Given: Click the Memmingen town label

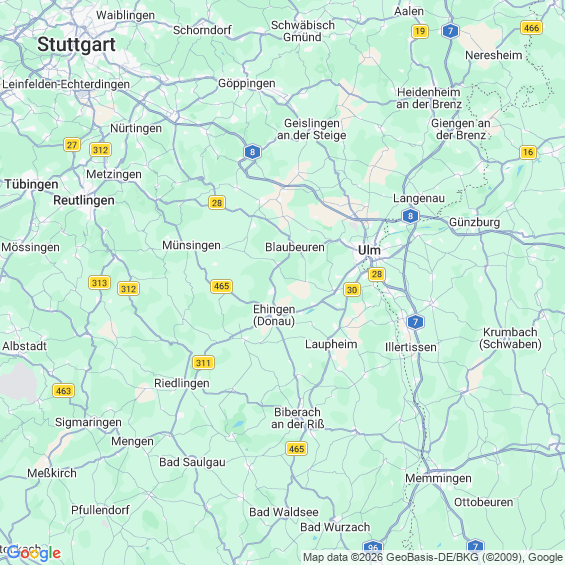Looking at the screenshot, I should tap(438, 478).
